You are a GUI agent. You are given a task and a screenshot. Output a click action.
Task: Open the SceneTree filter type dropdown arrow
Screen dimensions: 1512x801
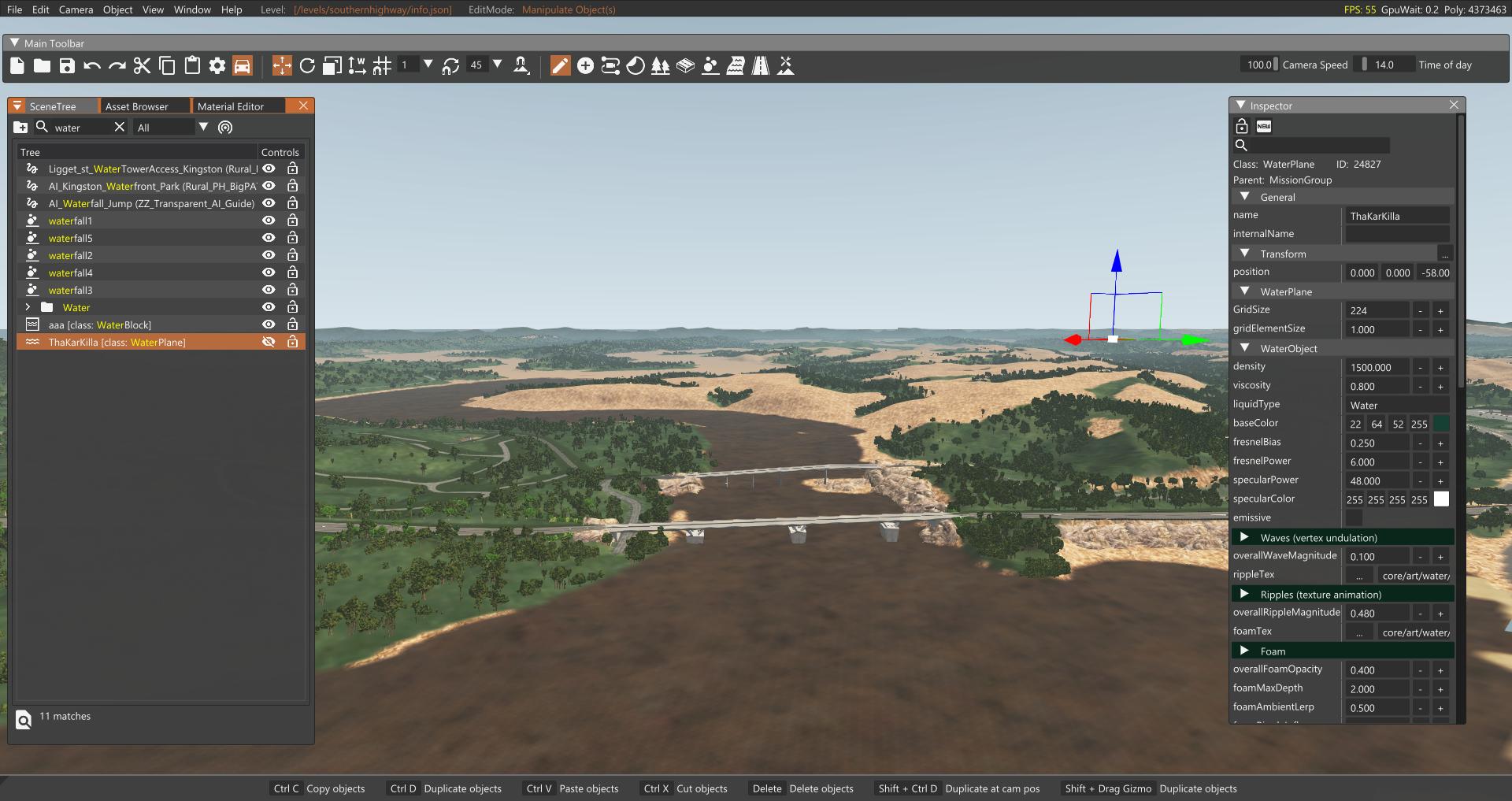203,127
